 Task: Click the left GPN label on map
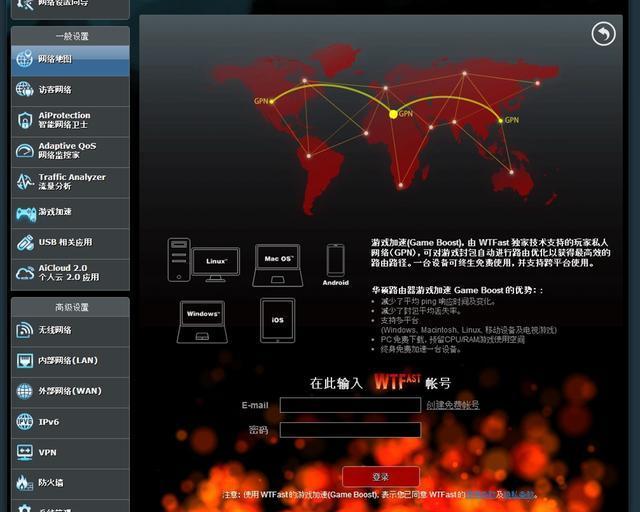(x=260, y=101)
